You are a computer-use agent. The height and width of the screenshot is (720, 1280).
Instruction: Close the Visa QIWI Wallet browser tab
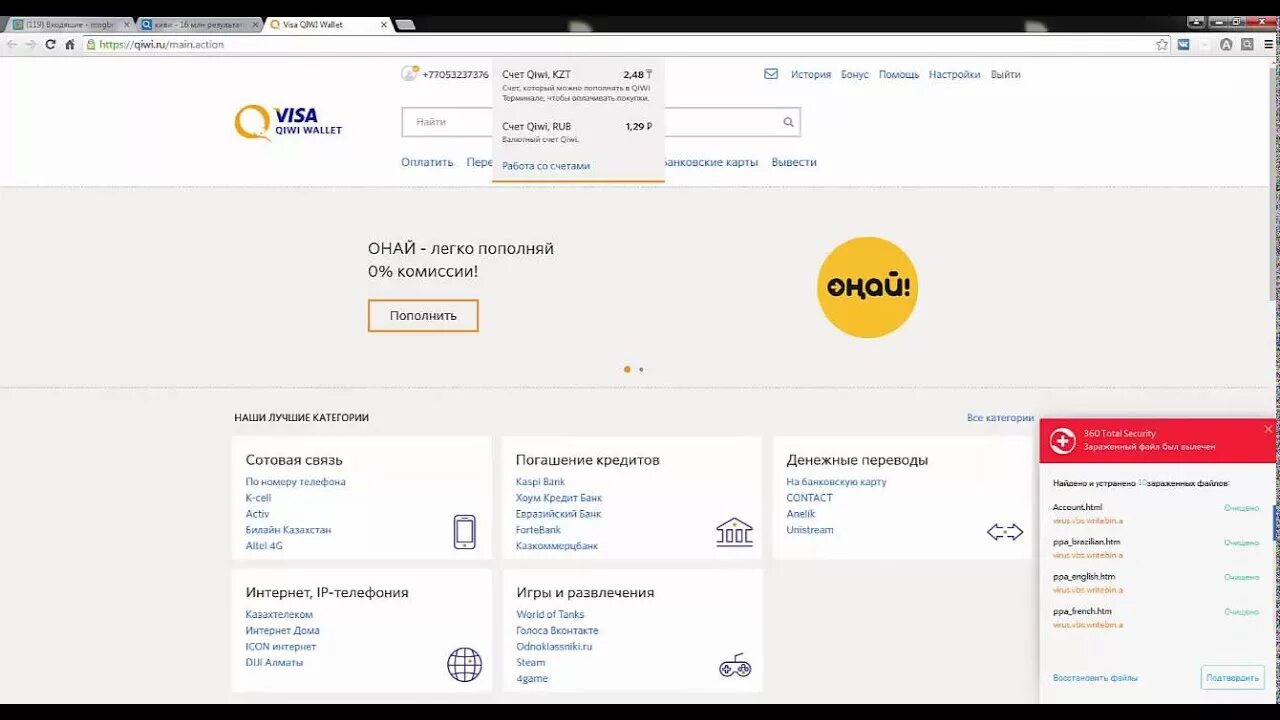coord(383,24)
